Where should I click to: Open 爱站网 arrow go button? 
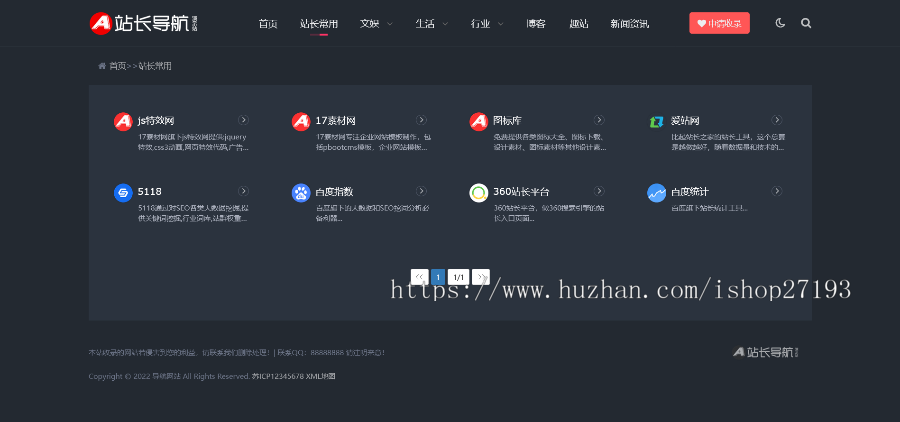pyautogui.click(x=777, y=119)
